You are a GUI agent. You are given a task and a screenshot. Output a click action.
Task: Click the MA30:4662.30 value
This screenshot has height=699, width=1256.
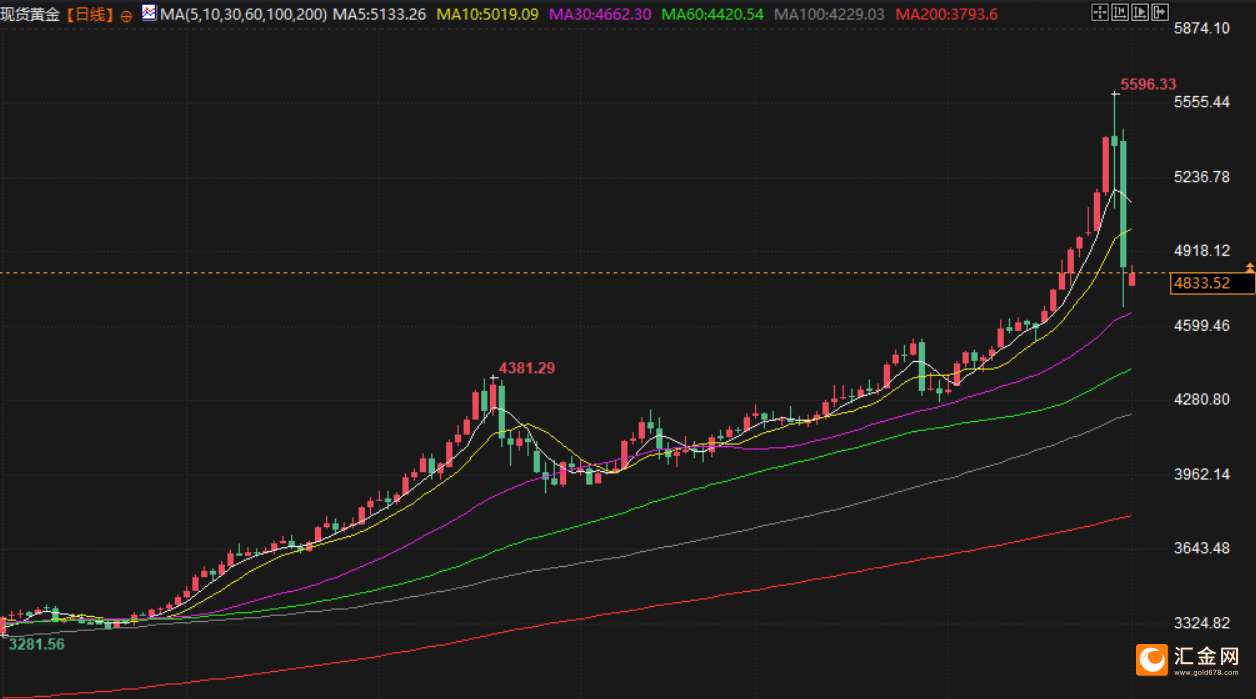coord(601,15)
